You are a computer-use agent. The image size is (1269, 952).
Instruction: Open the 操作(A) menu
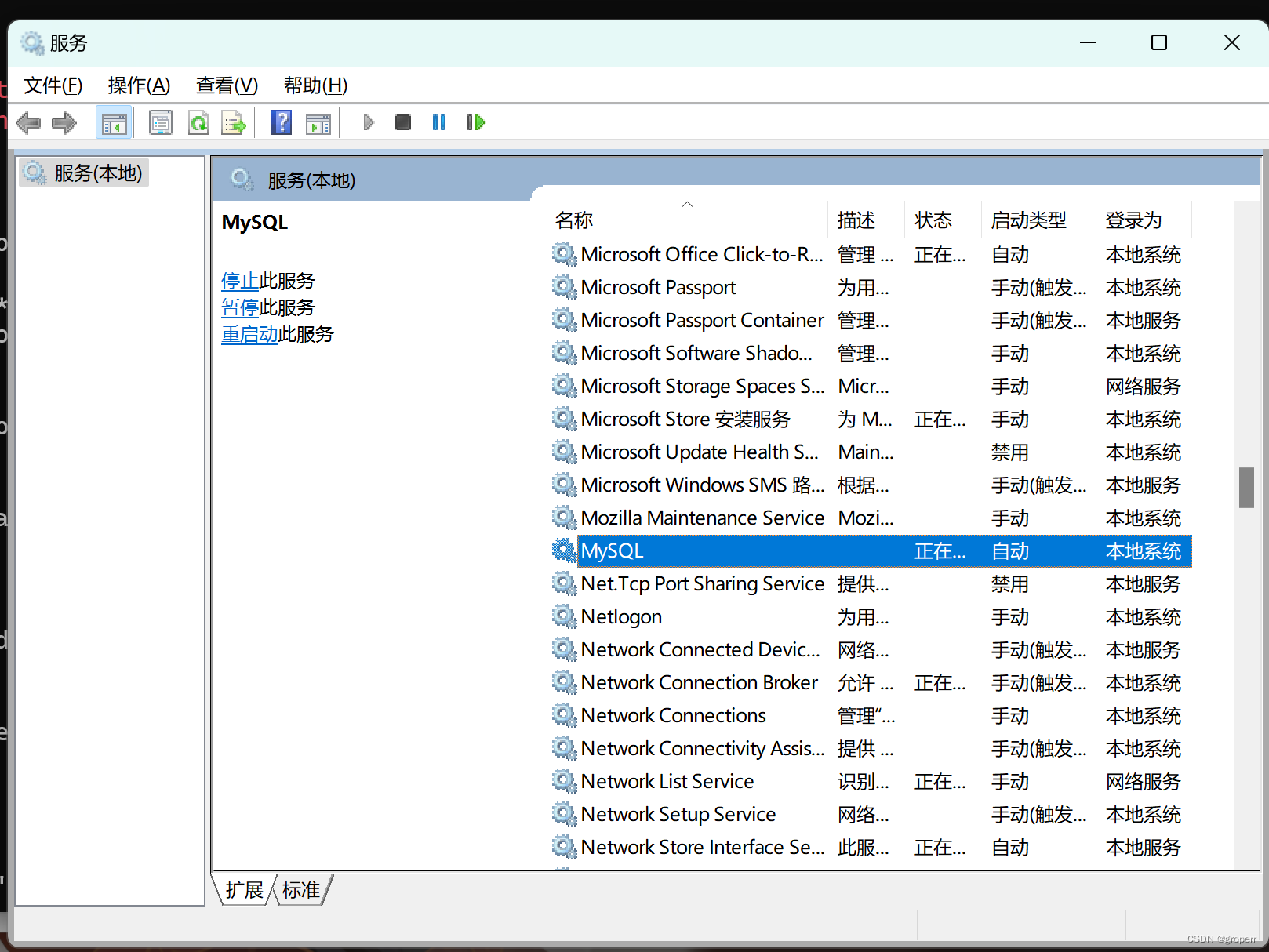pyautogui.click(x=139, y=85)
